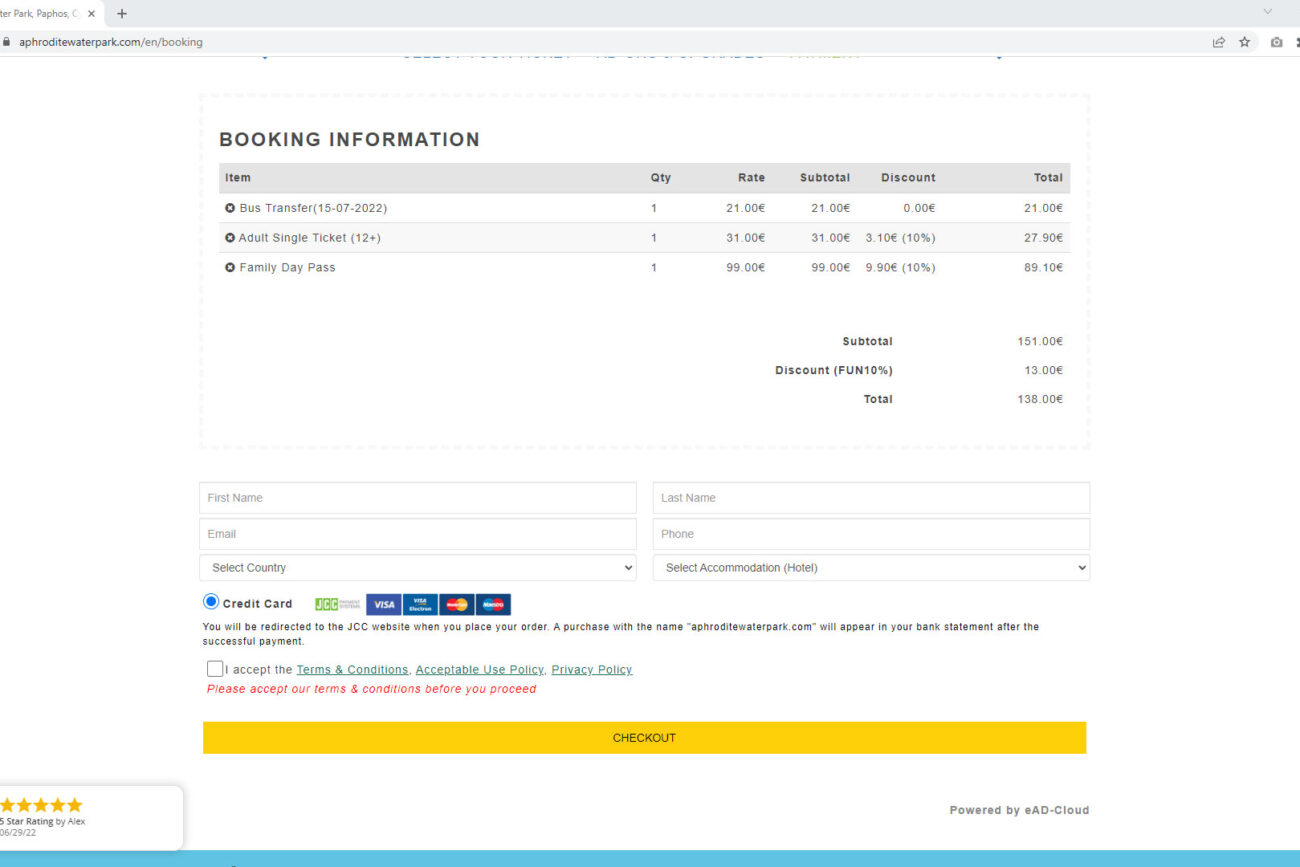The height and width of the screenshot is (867, 1300).
Task: Open the Select Country dropdown
Action: click(418, 568)
